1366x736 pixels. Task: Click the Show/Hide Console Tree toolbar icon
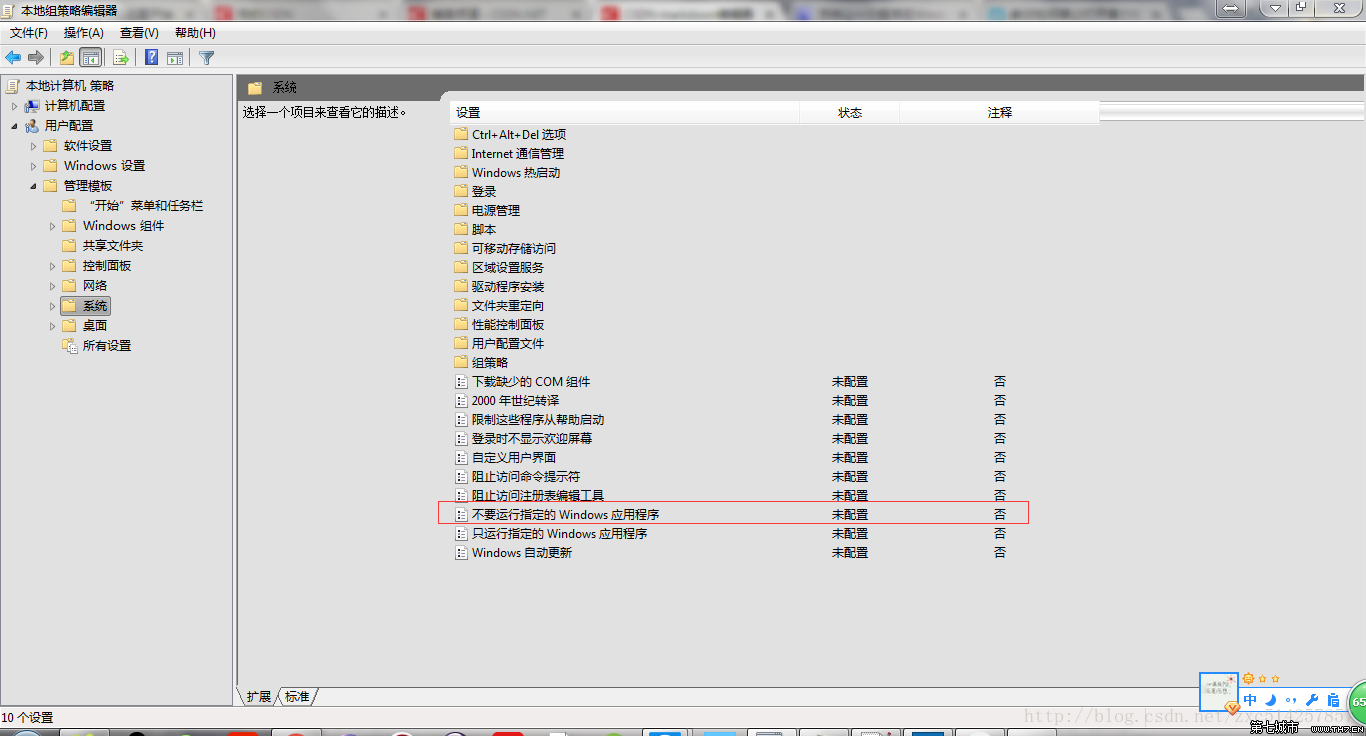[x=90, y=57]
